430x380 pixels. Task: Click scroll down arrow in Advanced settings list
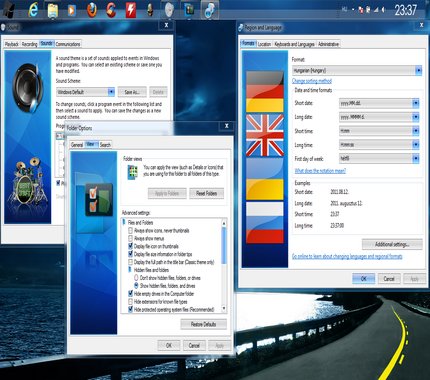[x=224, y=308]
